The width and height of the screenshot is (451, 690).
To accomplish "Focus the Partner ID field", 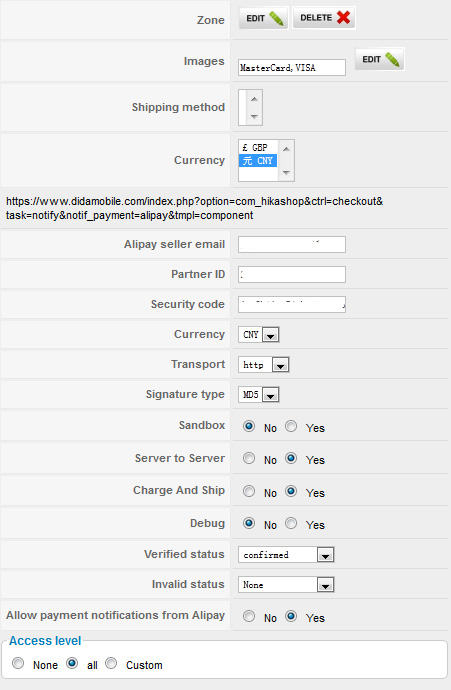I will pyautogui.click(x=292, y=275).
